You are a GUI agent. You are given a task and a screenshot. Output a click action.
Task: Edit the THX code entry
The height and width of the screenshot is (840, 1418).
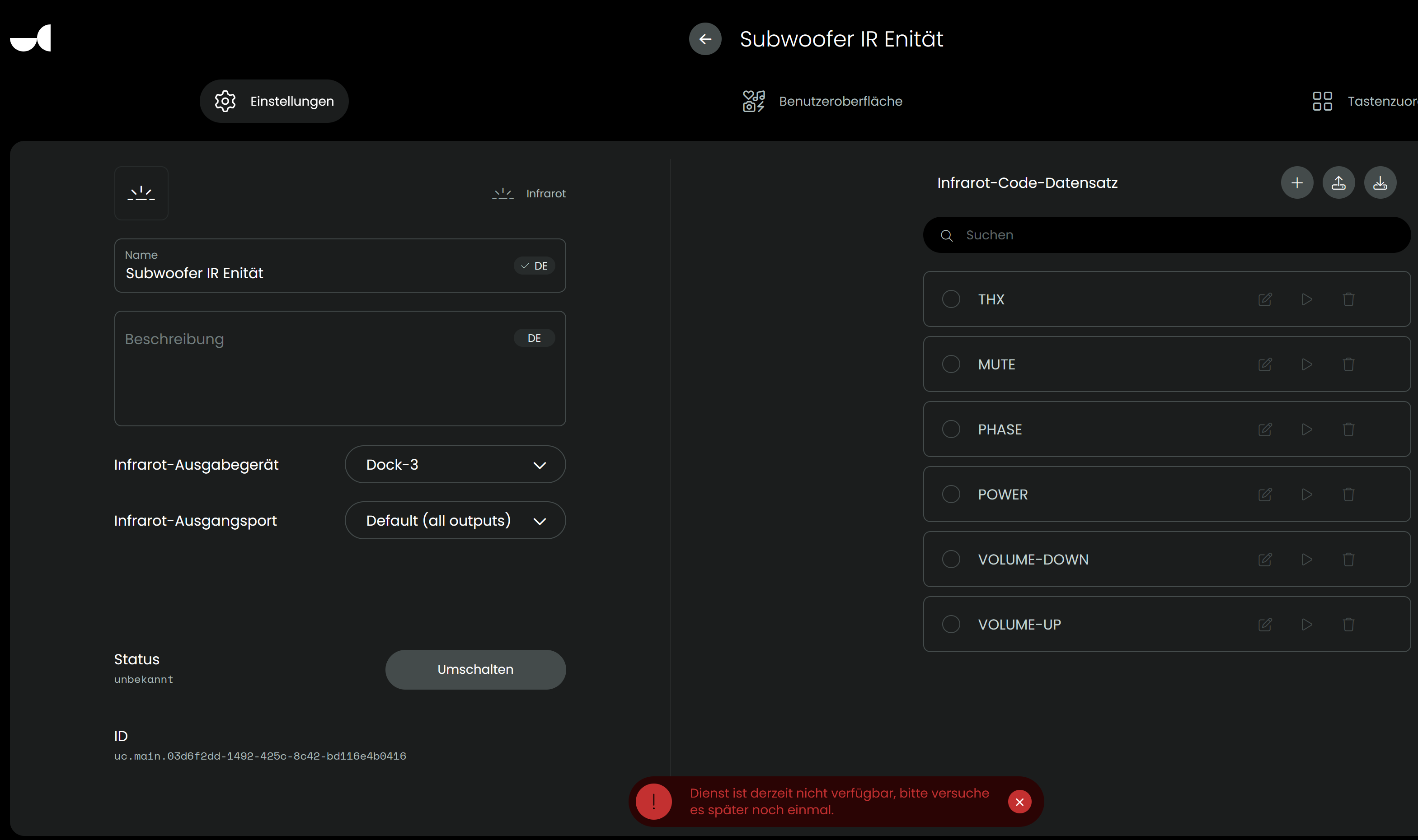coord(1265,299)
